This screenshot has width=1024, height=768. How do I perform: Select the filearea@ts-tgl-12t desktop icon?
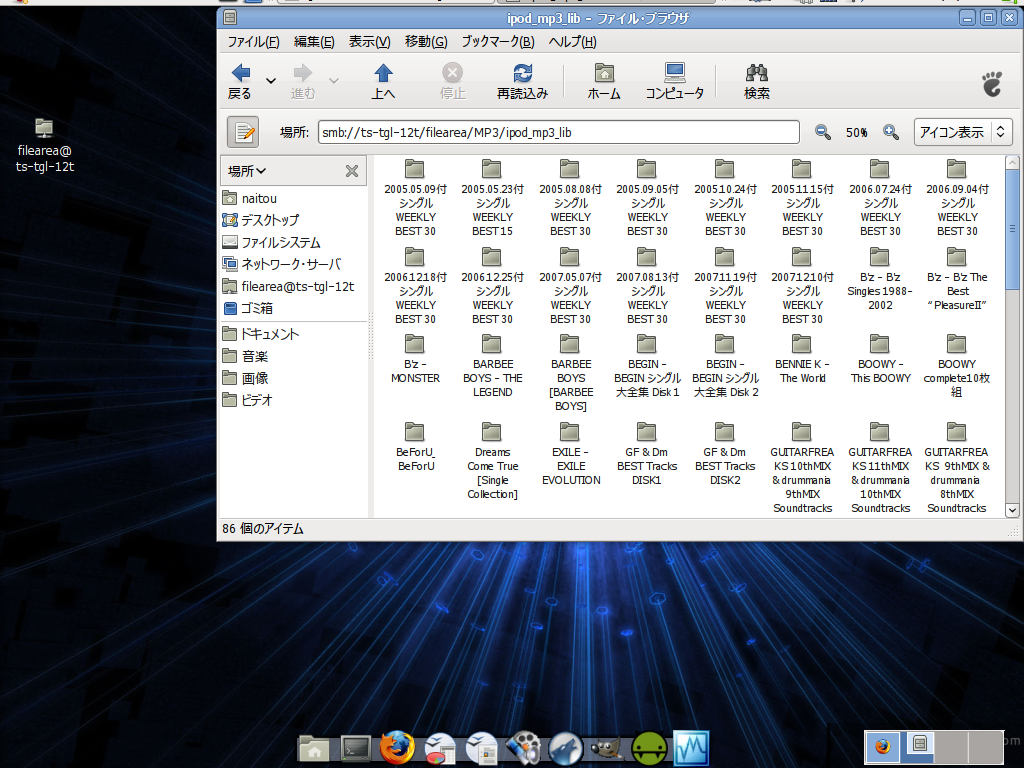44,145
